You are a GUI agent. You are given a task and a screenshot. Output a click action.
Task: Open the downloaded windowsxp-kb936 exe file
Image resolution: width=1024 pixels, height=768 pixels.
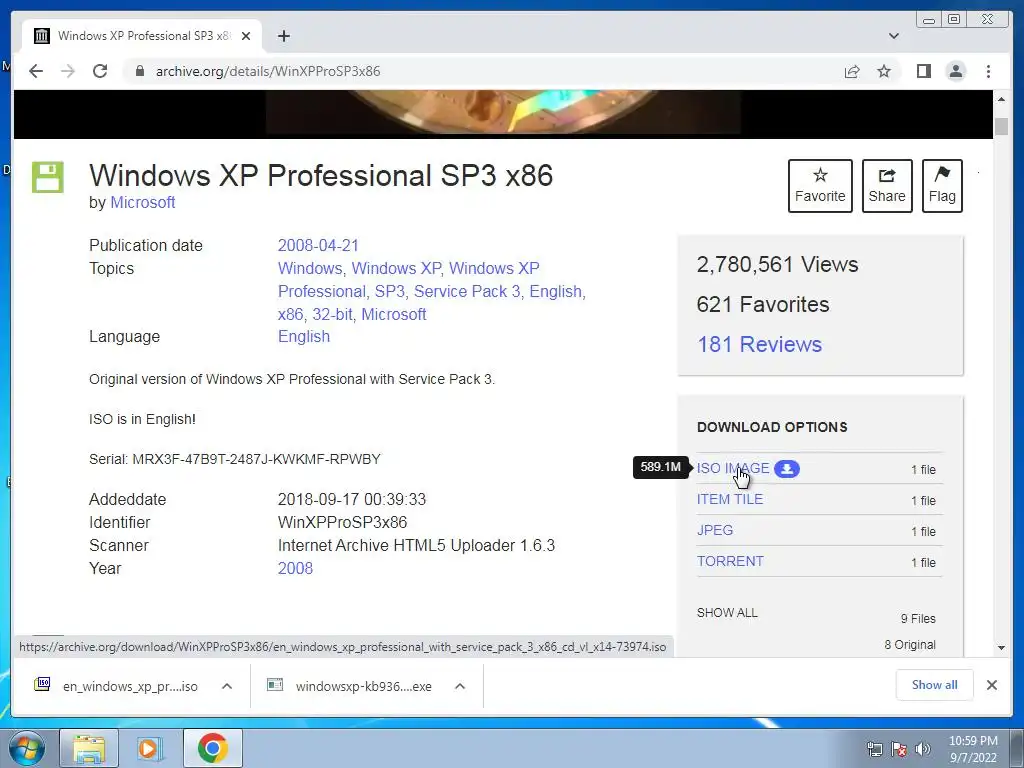[351, 686]
